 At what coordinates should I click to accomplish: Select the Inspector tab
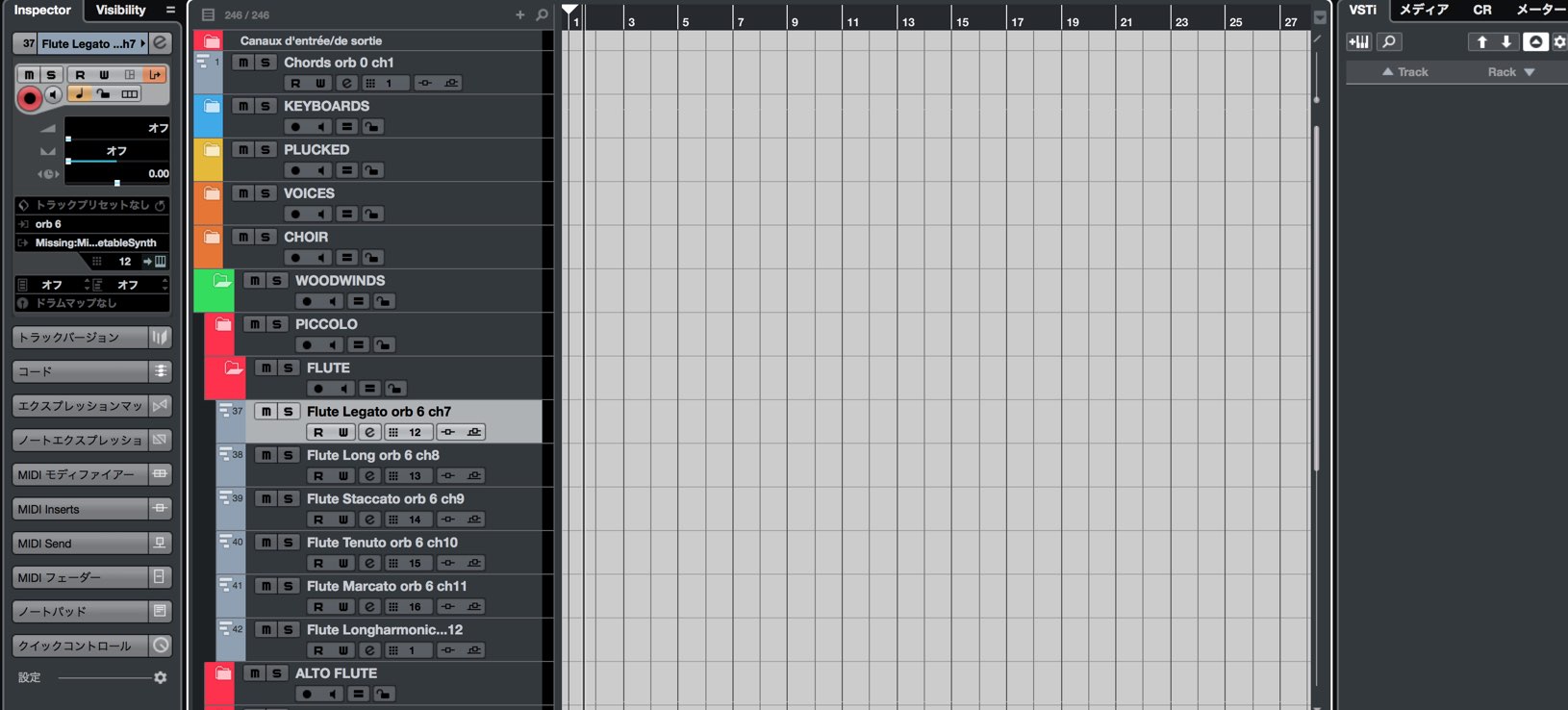(42, 10)
